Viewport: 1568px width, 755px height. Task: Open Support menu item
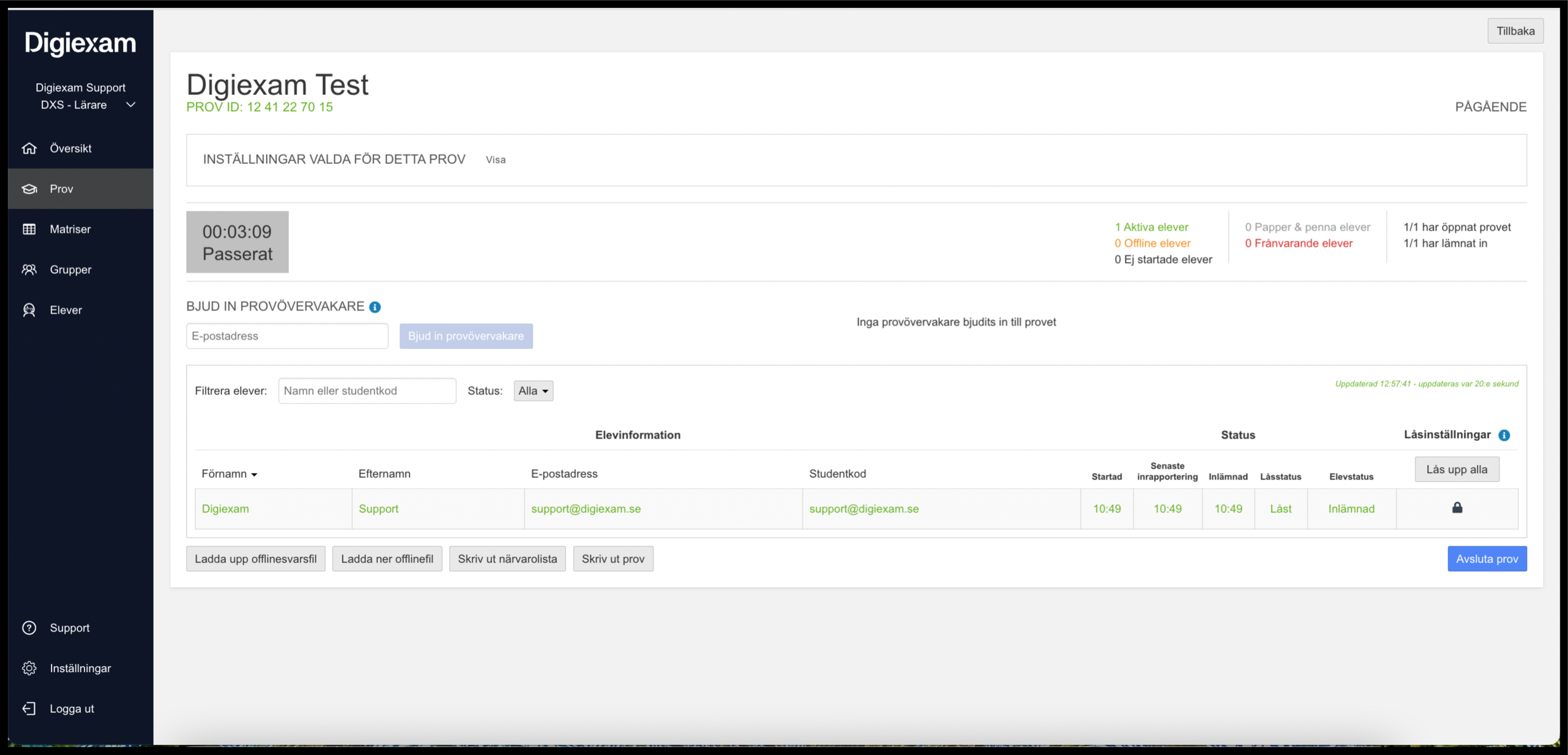coord(80,628)
